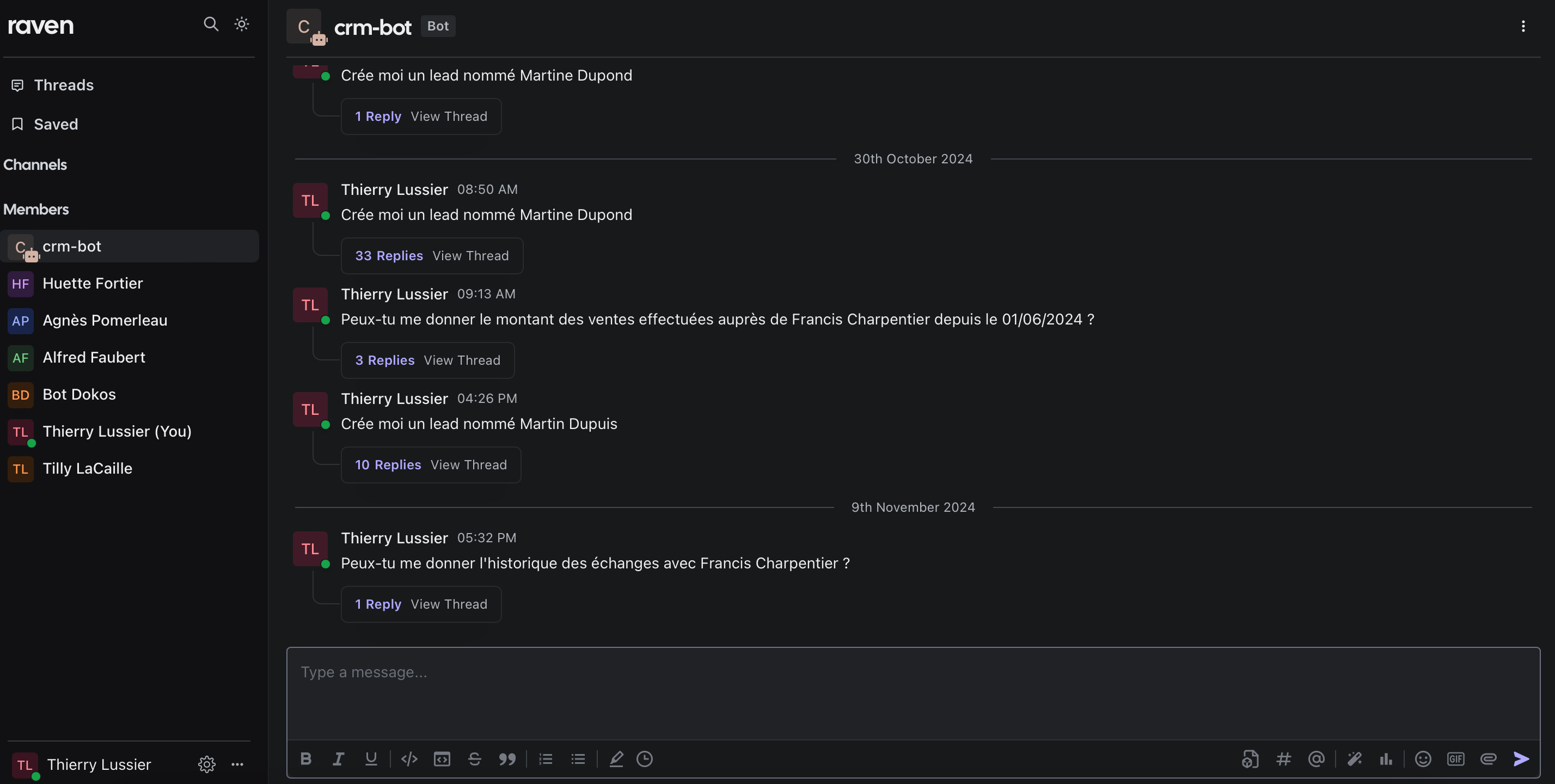Mention a user with @ icon

click(x=1316, y=759)
